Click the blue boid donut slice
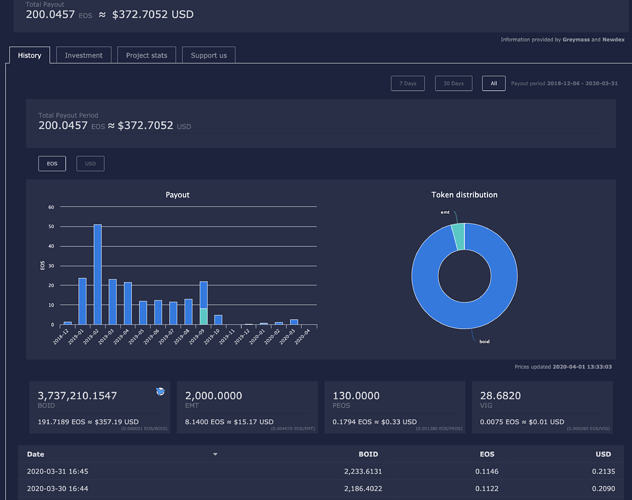The width and height of the screenshot is (632, 500). 465,314
